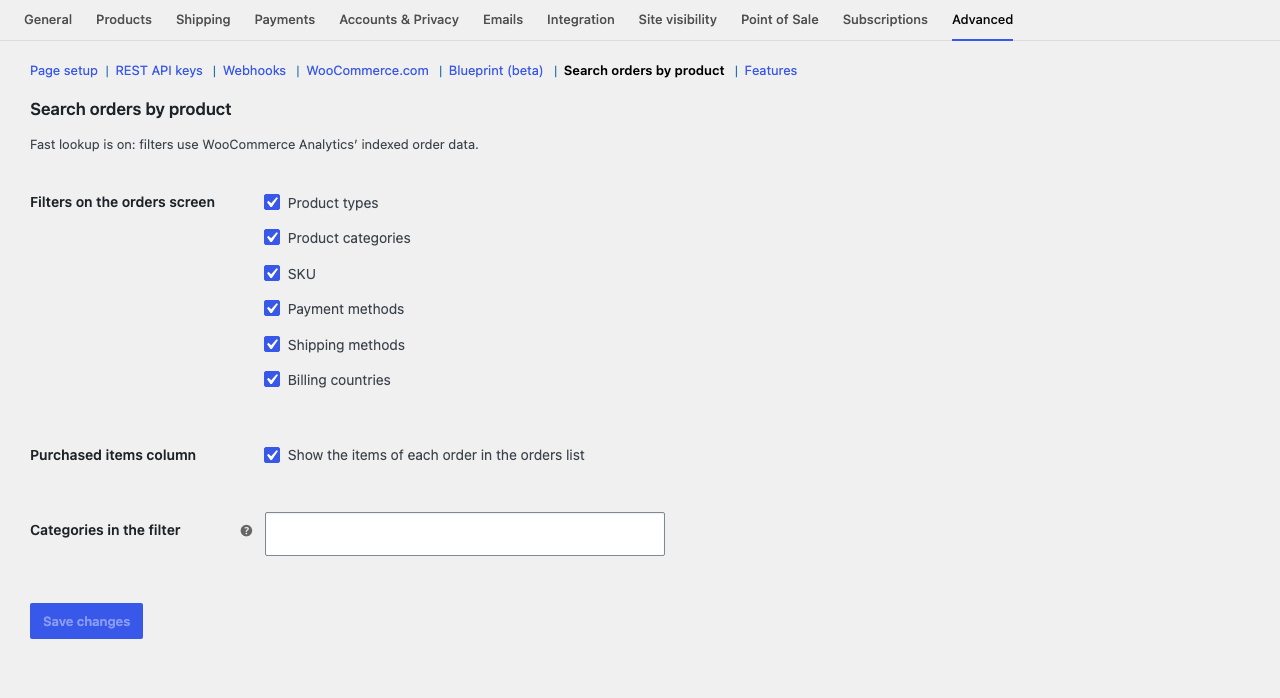Open the Point of Sale tab
The width and height of the screenshot is (1280, 698).
tap(780, 20)
